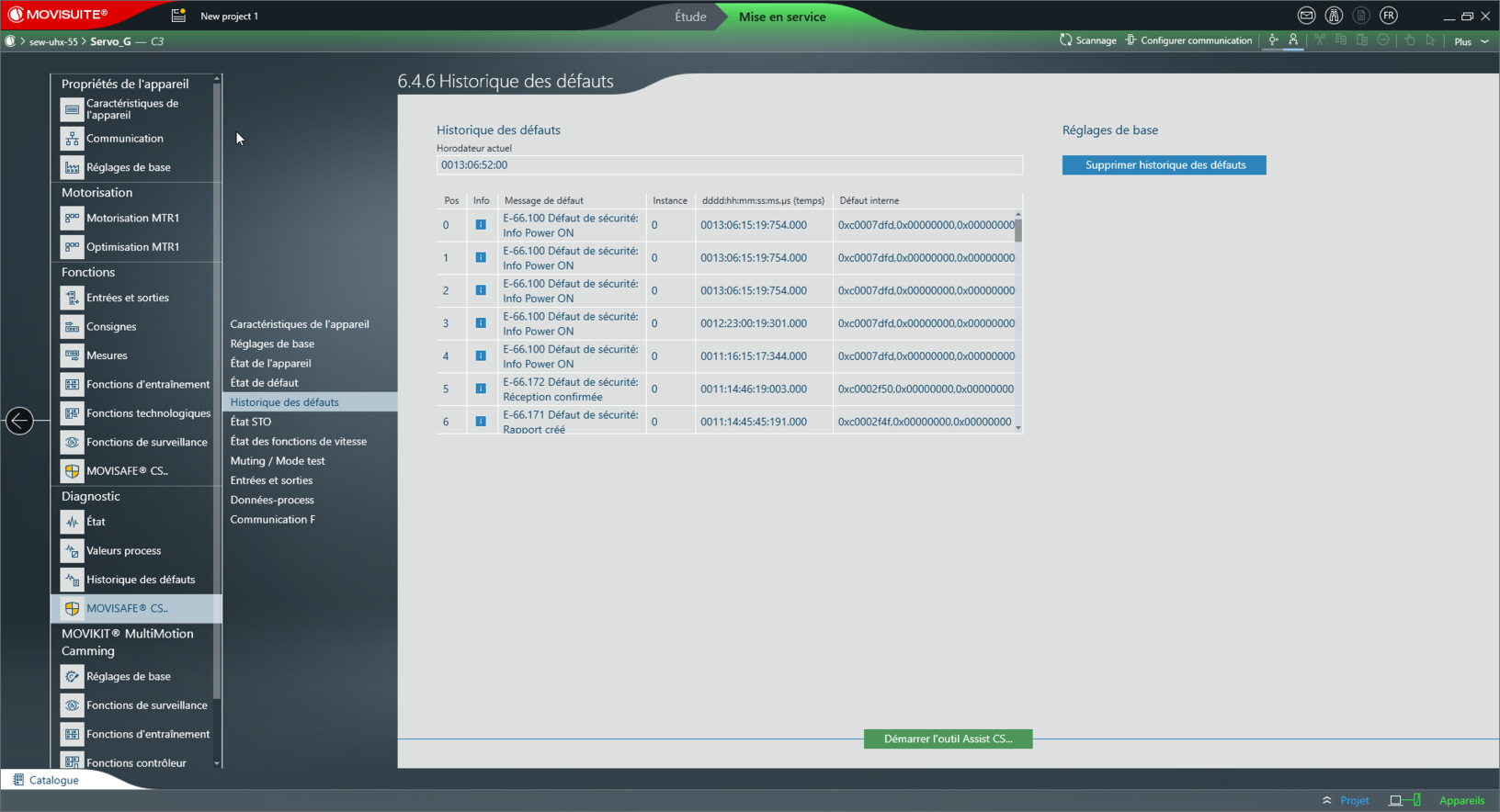Click Supprimer historique des défauts button

pyautogui.click(x=1164, y=165)
